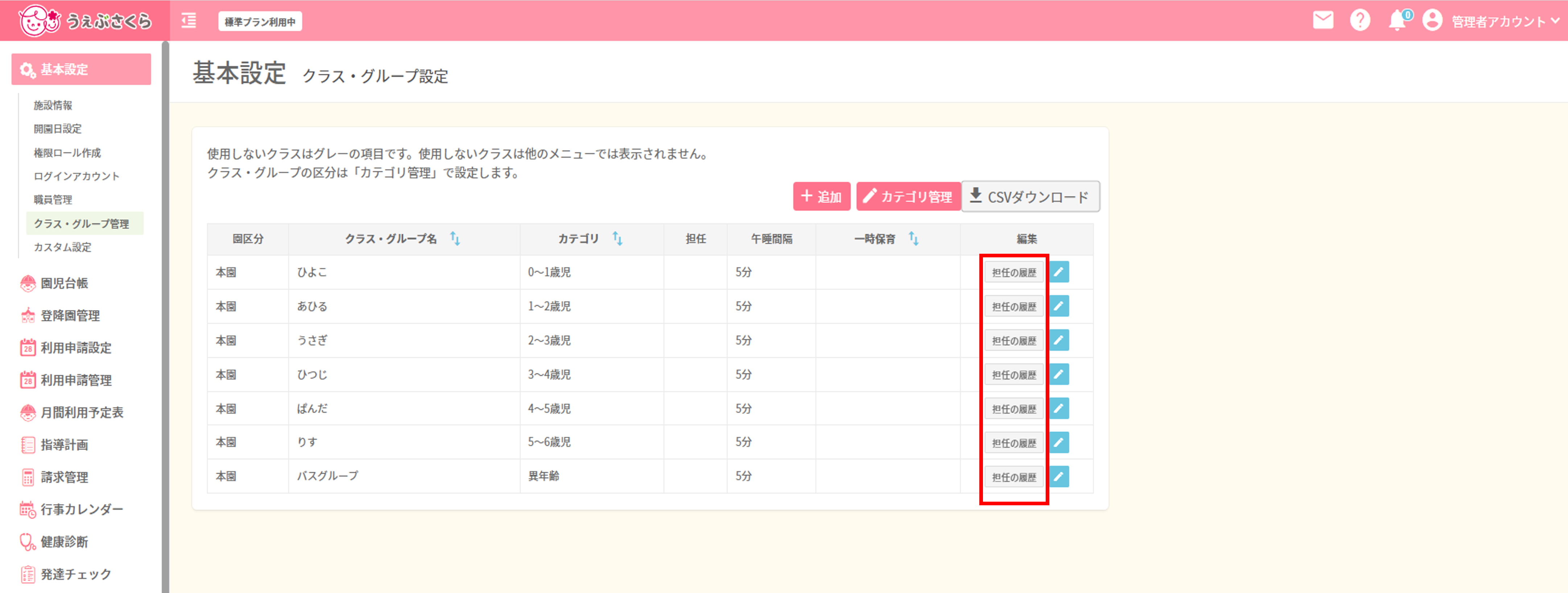Collapse the 基本設定 sidebar section

(x=81, y=69)
